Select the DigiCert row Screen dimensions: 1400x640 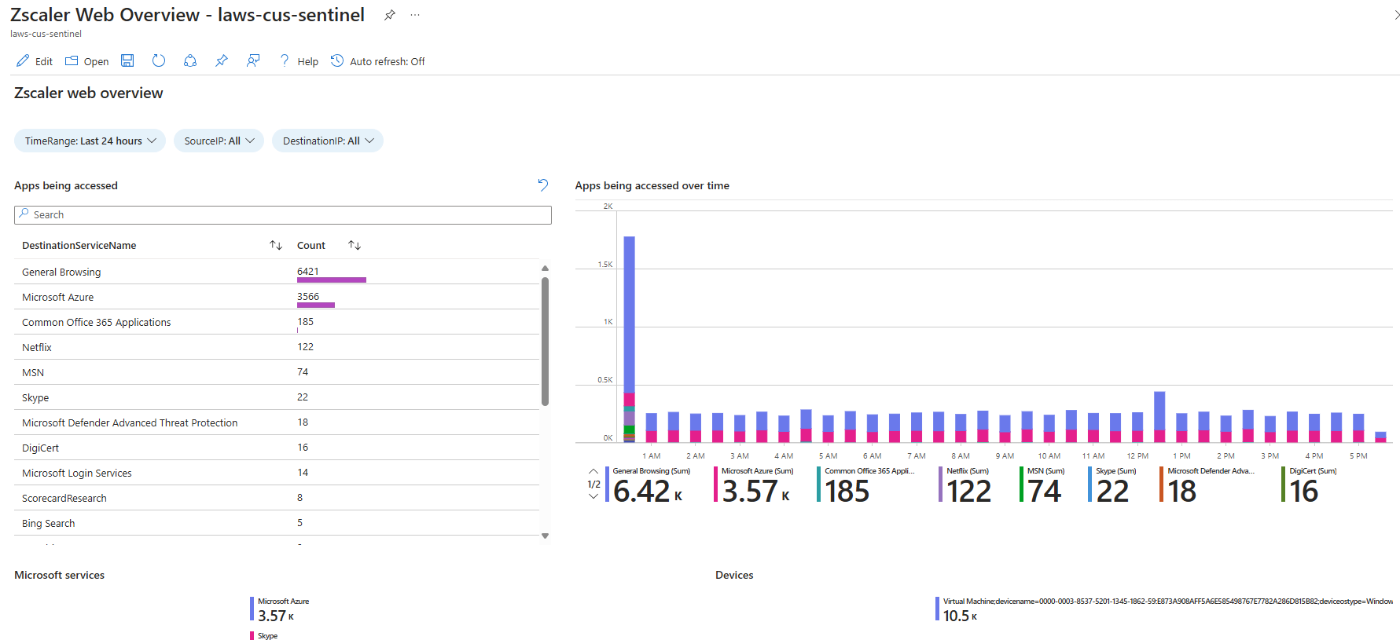[276, 448]
